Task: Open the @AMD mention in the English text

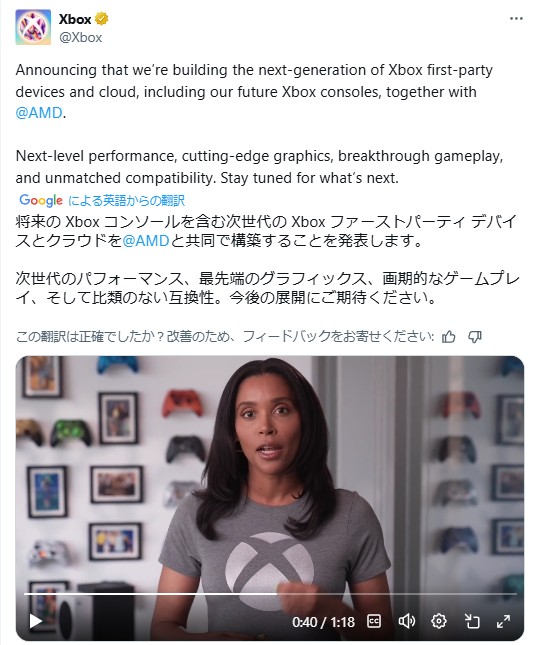Action: pos(39,113)
